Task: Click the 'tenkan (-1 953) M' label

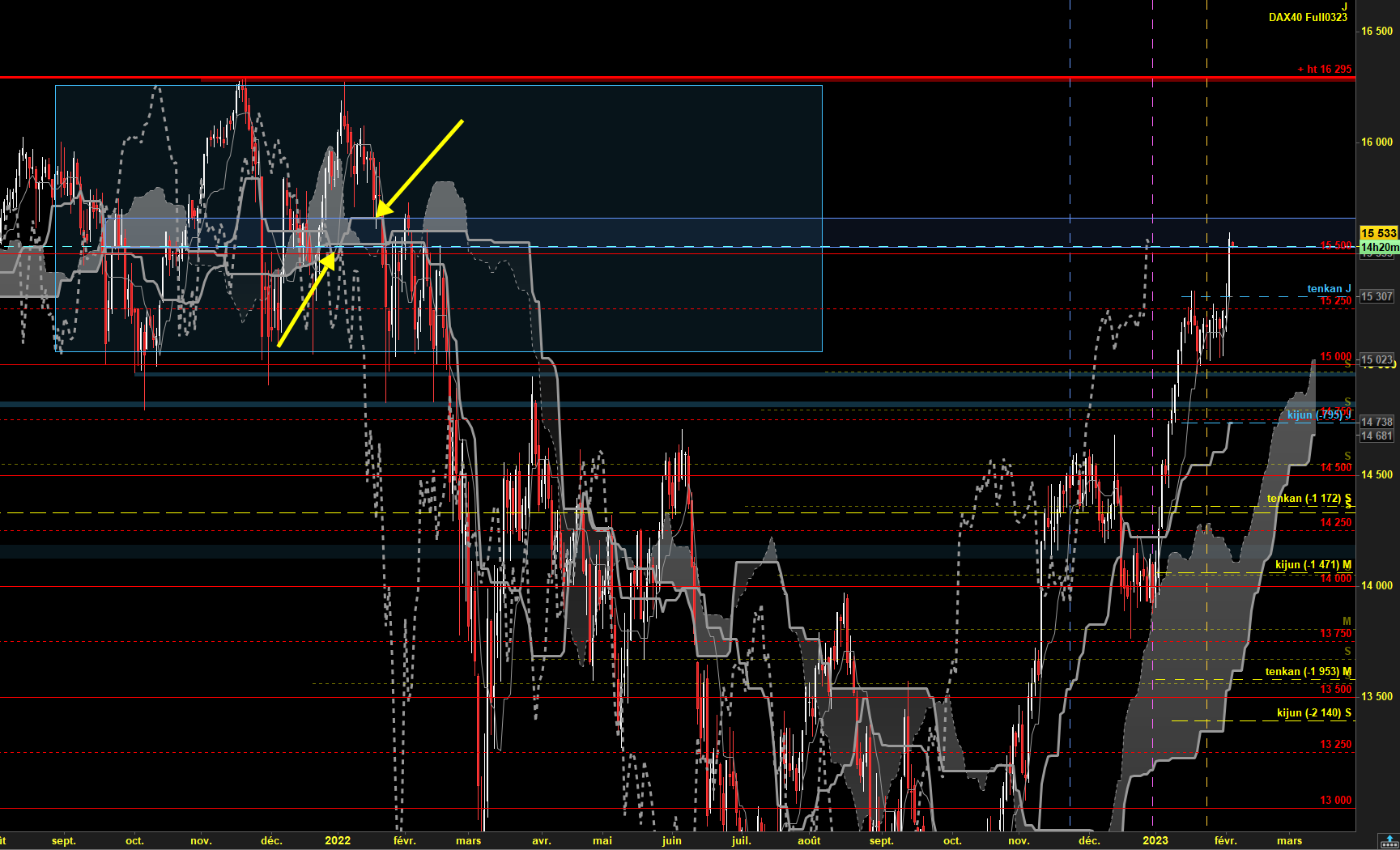Action: coord(1309,672)
